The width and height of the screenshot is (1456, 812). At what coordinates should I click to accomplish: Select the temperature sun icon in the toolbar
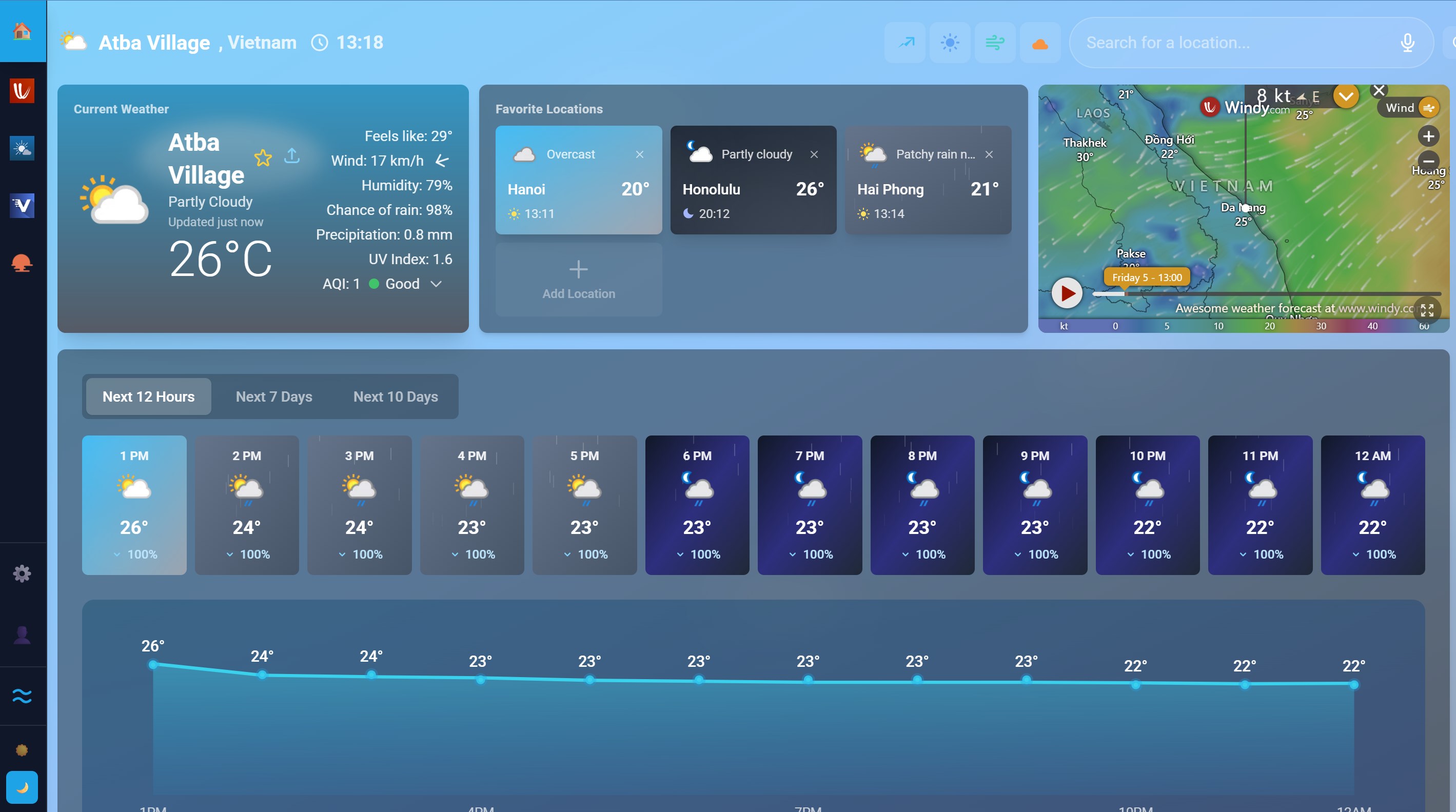(950, 43)
